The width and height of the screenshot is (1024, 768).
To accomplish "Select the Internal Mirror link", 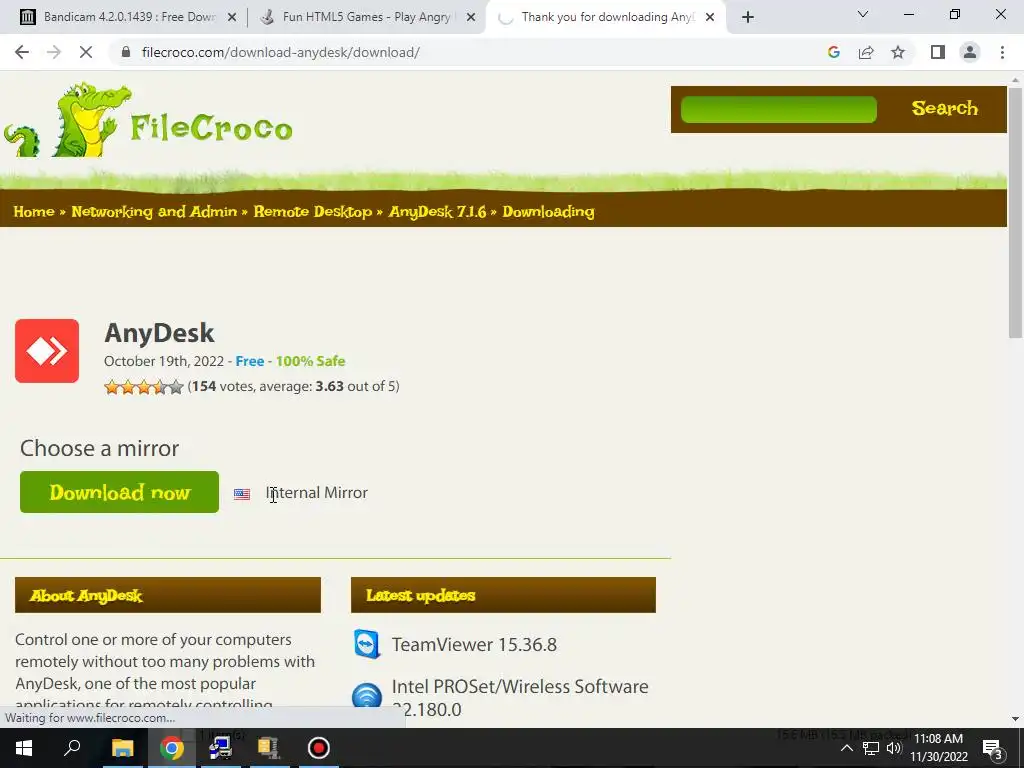I will coord(317,492).
